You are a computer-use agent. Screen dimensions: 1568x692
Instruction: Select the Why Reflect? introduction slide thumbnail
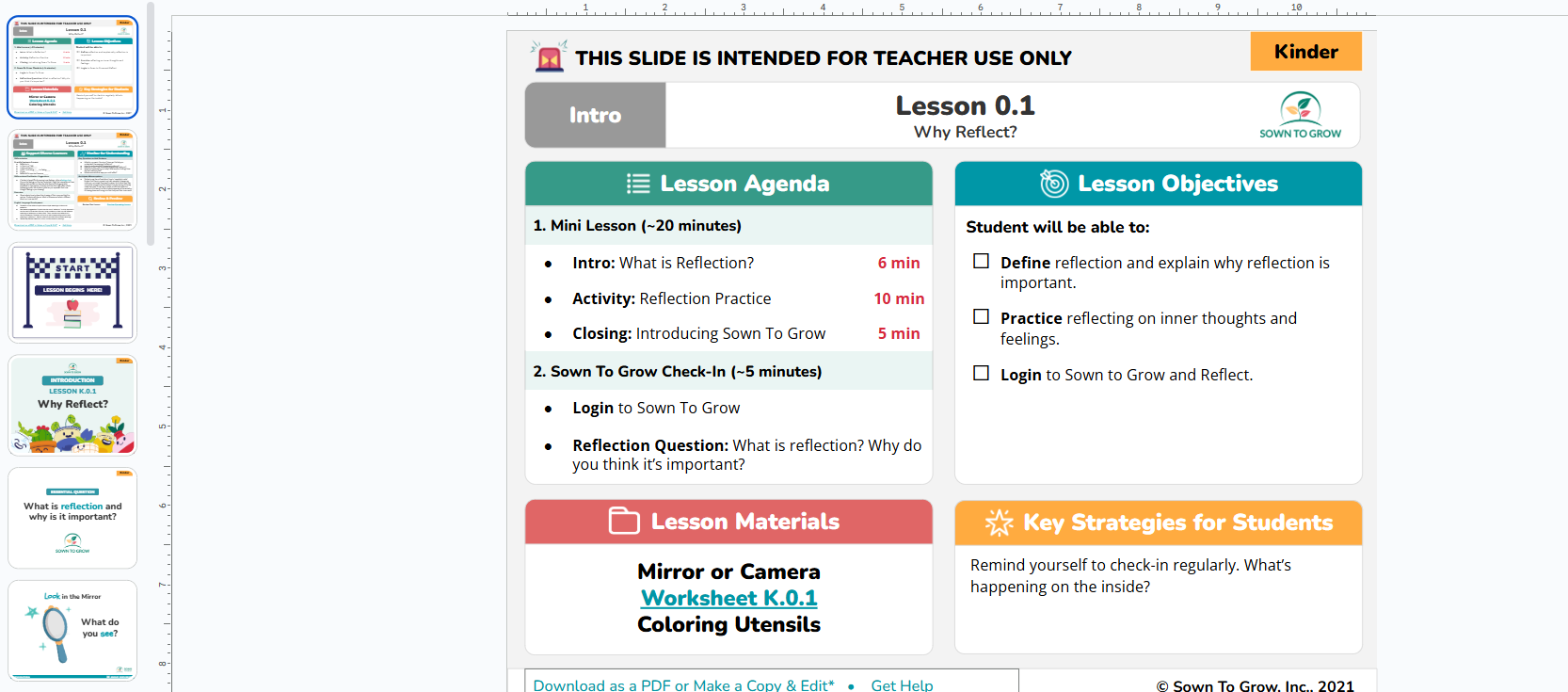(72, 406)
